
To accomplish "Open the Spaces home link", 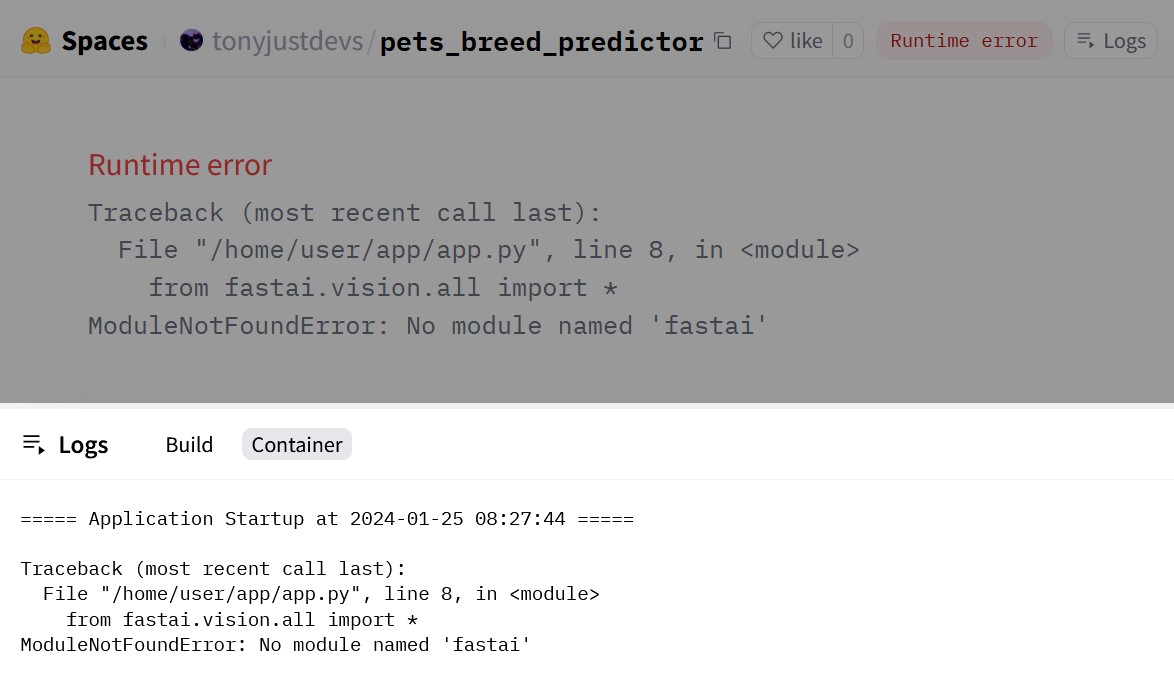I will coord(104,40).
